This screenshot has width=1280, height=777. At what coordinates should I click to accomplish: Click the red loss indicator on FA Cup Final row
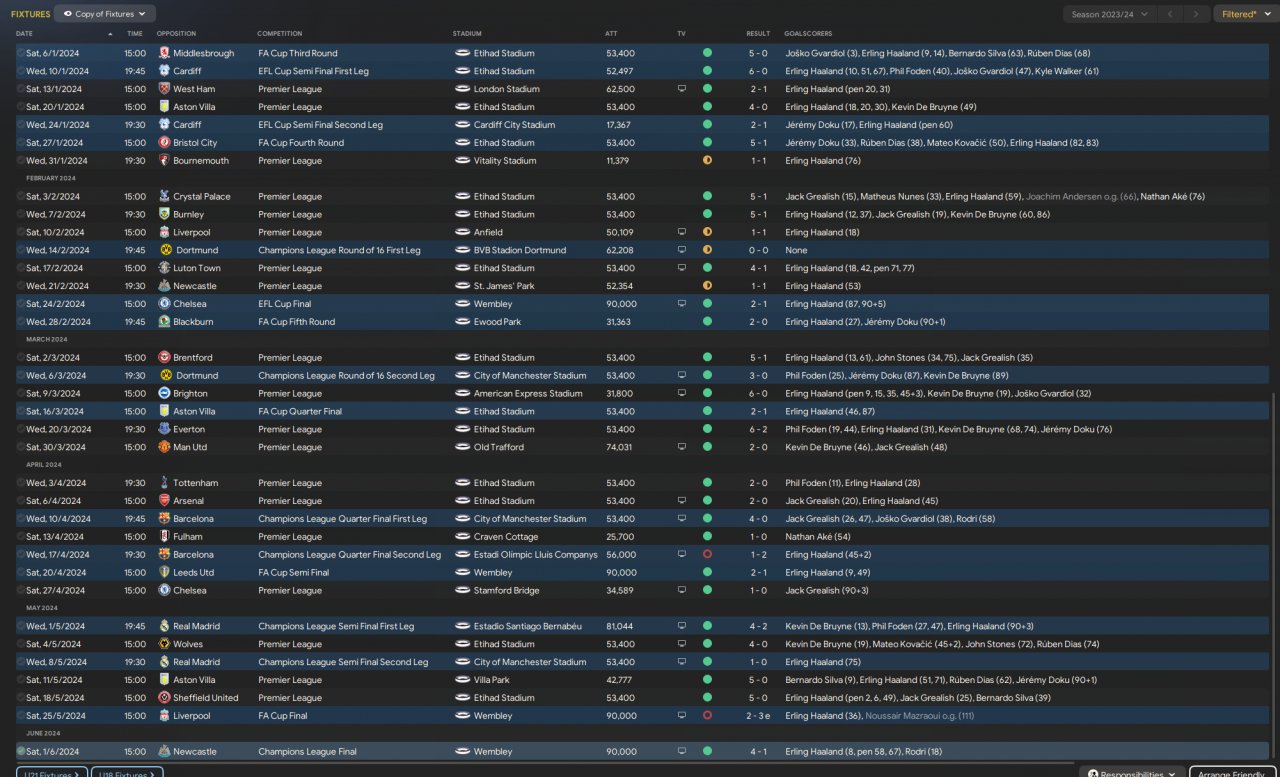(x=707, y=716)
